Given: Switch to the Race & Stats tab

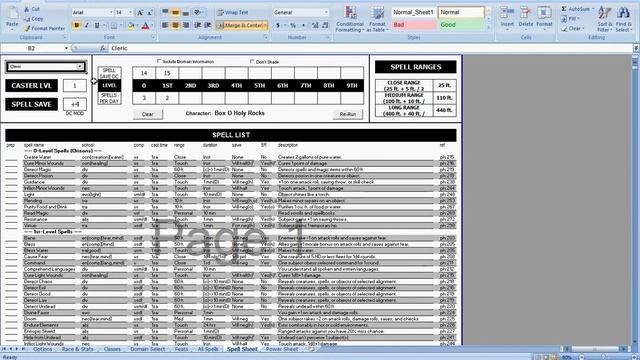Looking at the screenshot, I should pos(78,349).
